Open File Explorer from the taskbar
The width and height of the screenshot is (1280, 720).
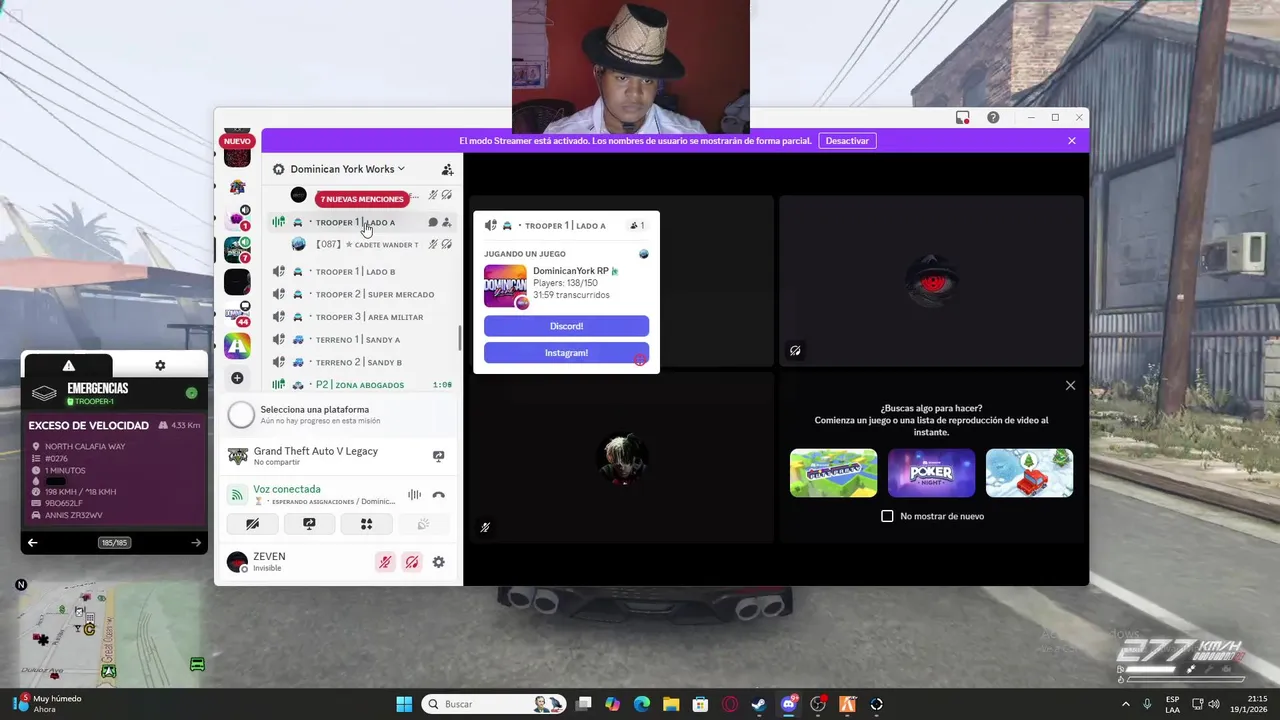(671, 704)
